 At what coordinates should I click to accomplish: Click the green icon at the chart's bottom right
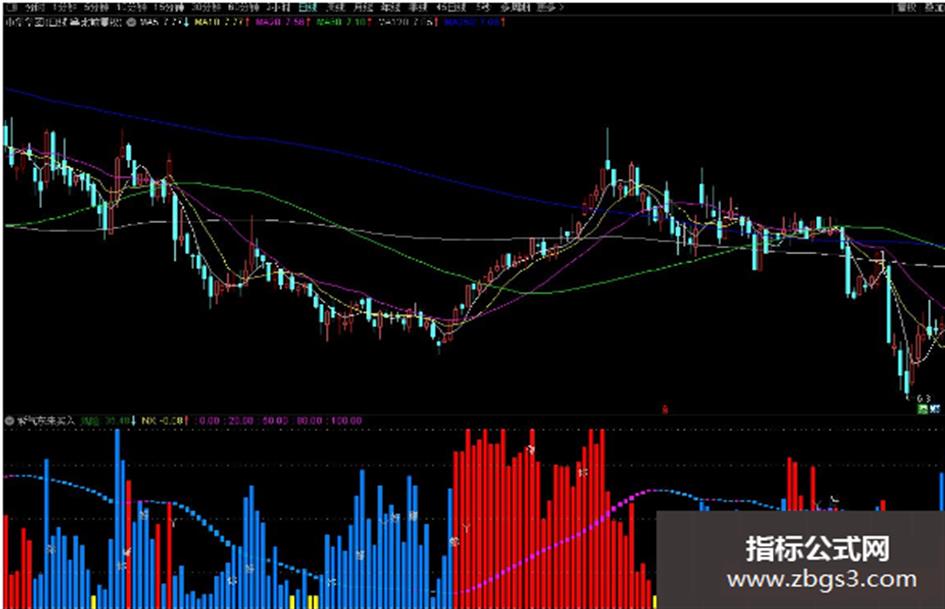[922, 409]
